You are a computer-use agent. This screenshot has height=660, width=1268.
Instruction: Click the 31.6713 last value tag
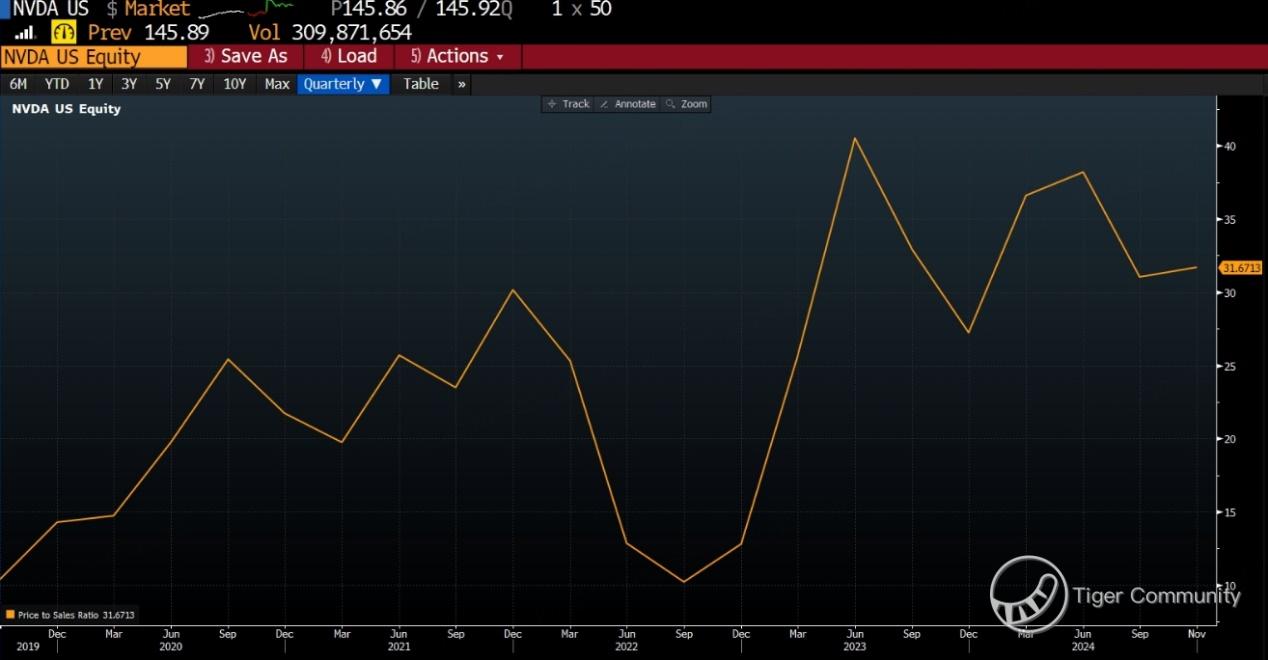1241,268
